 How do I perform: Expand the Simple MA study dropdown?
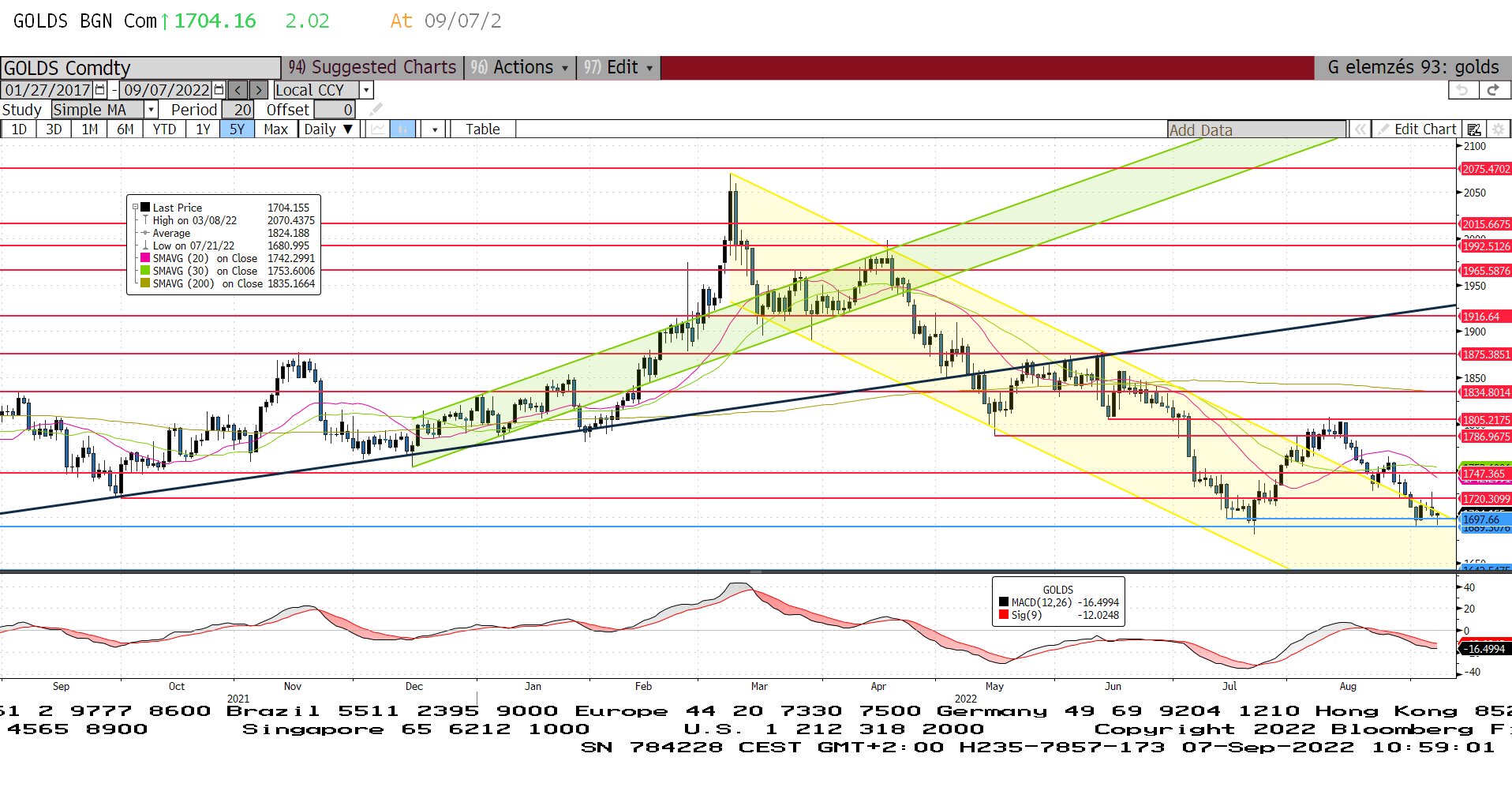point(151,110)
